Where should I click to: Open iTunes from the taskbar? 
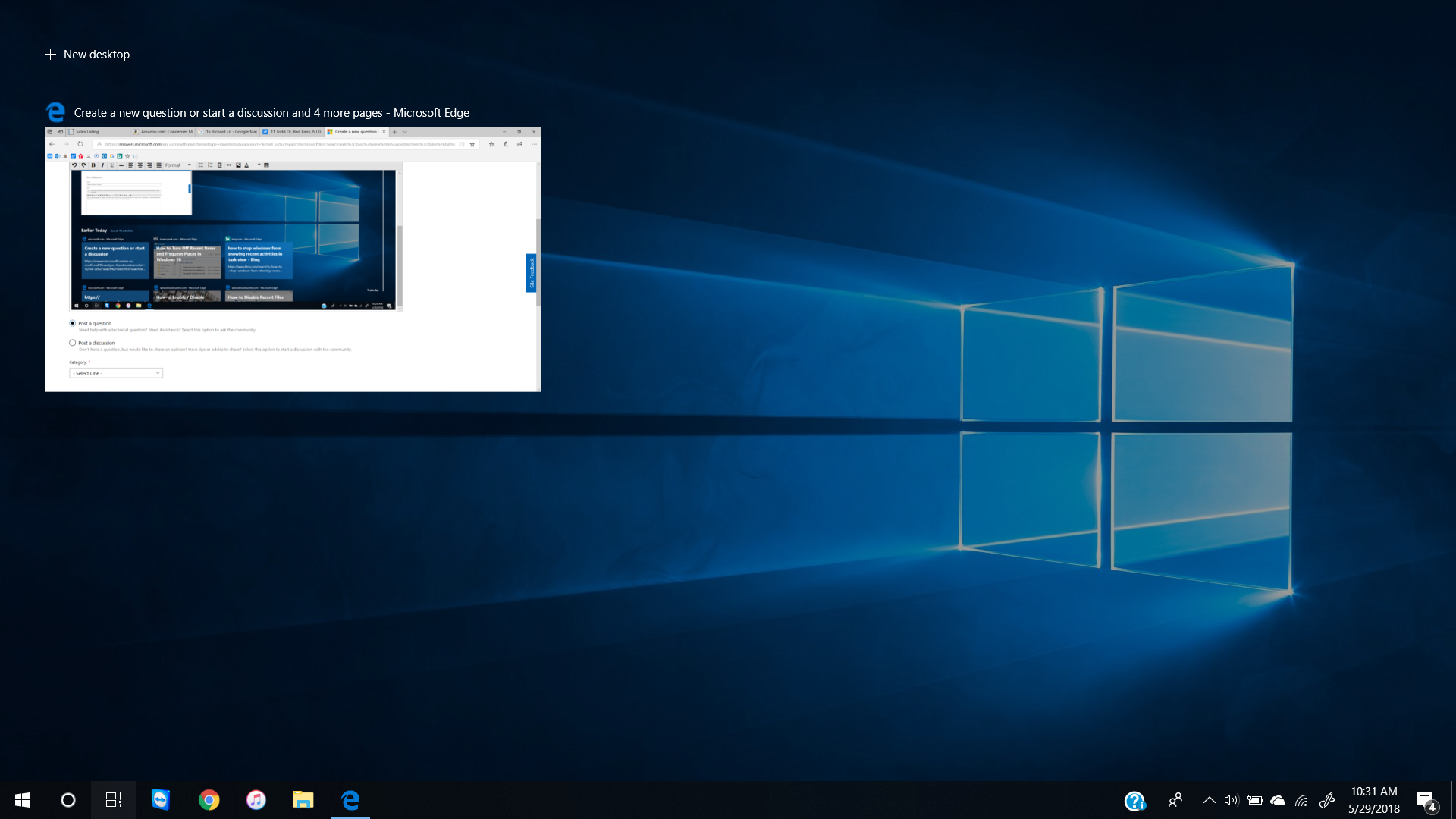tap(256, 800)
